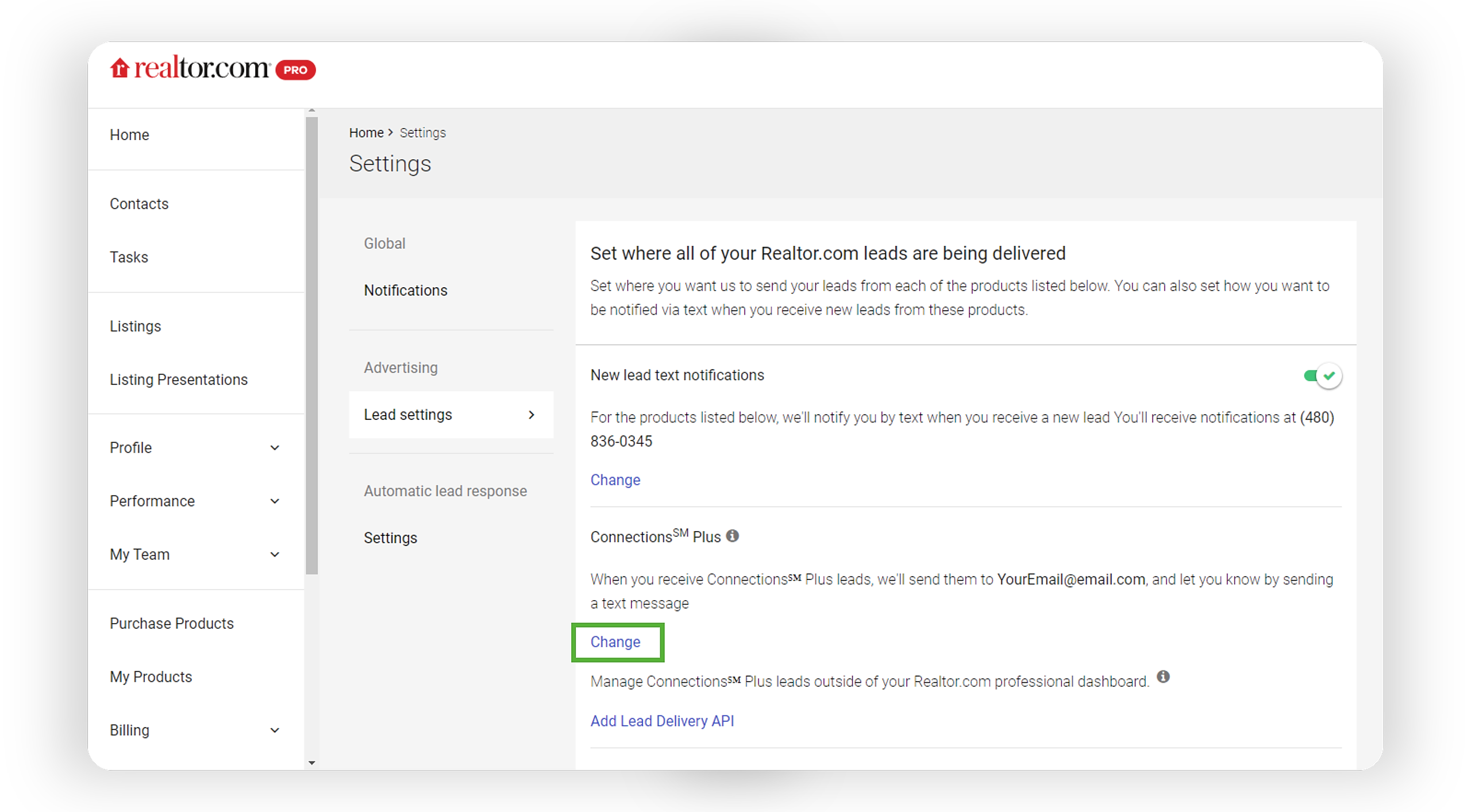Expand the My Team menu chevron

coord(275,555)
